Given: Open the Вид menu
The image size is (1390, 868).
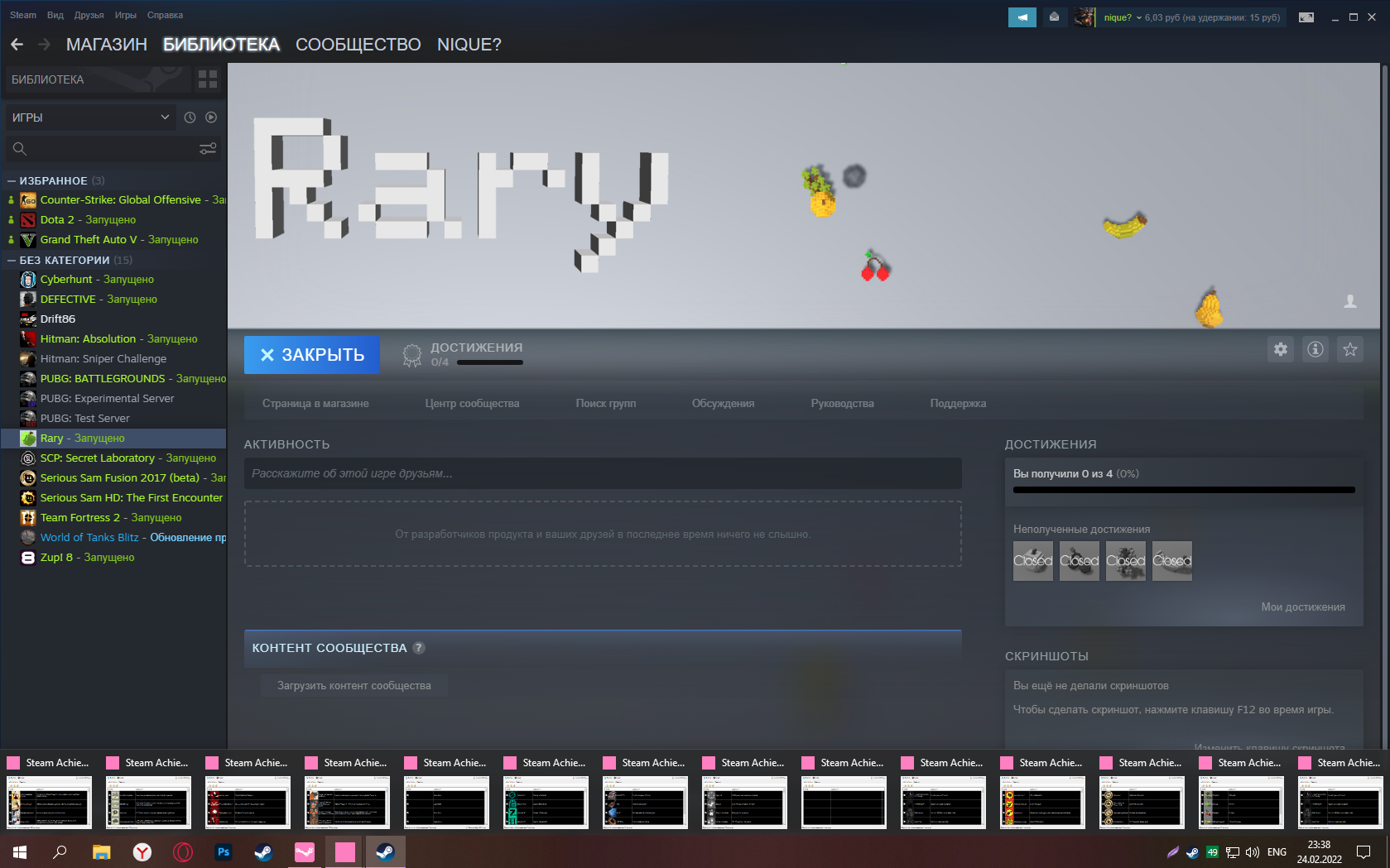Looking at the screenshot, I should click(x=55, y=15).
